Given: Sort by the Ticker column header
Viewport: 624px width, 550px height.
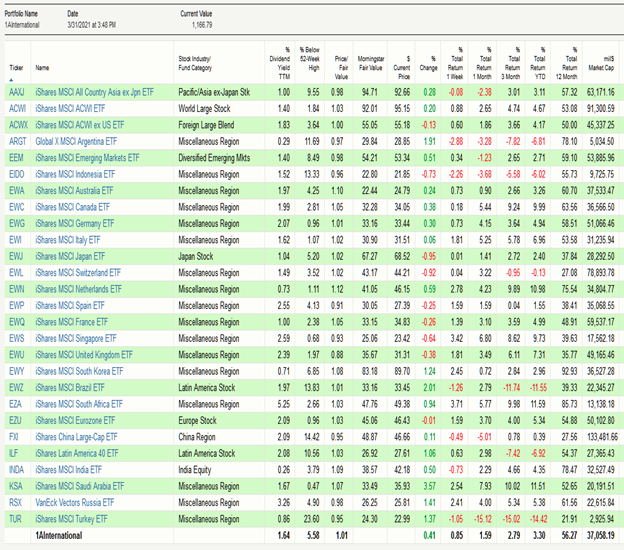Looking at the screenshot, I should (16, 68).
